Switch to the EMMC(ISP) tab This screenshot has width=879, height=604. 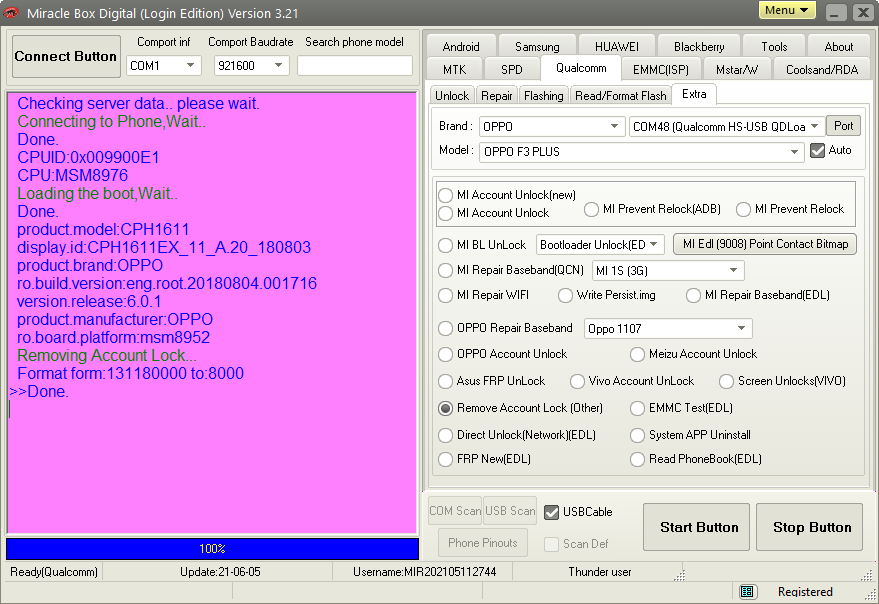tap(660, 70)
